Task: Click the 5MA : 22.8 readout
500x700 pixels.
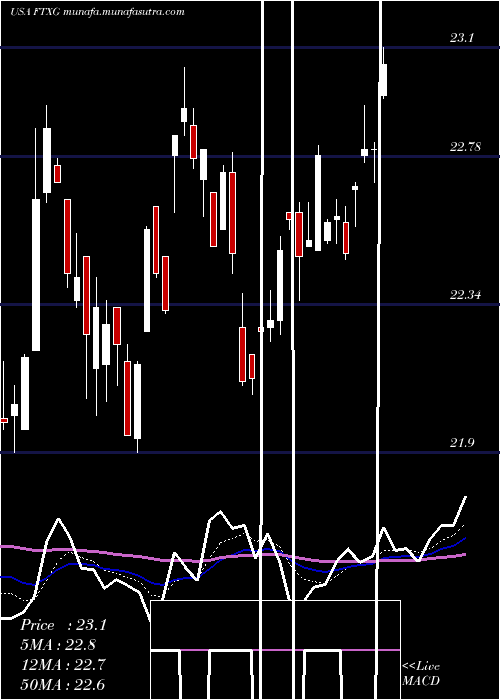Action: tap(58, 645)
